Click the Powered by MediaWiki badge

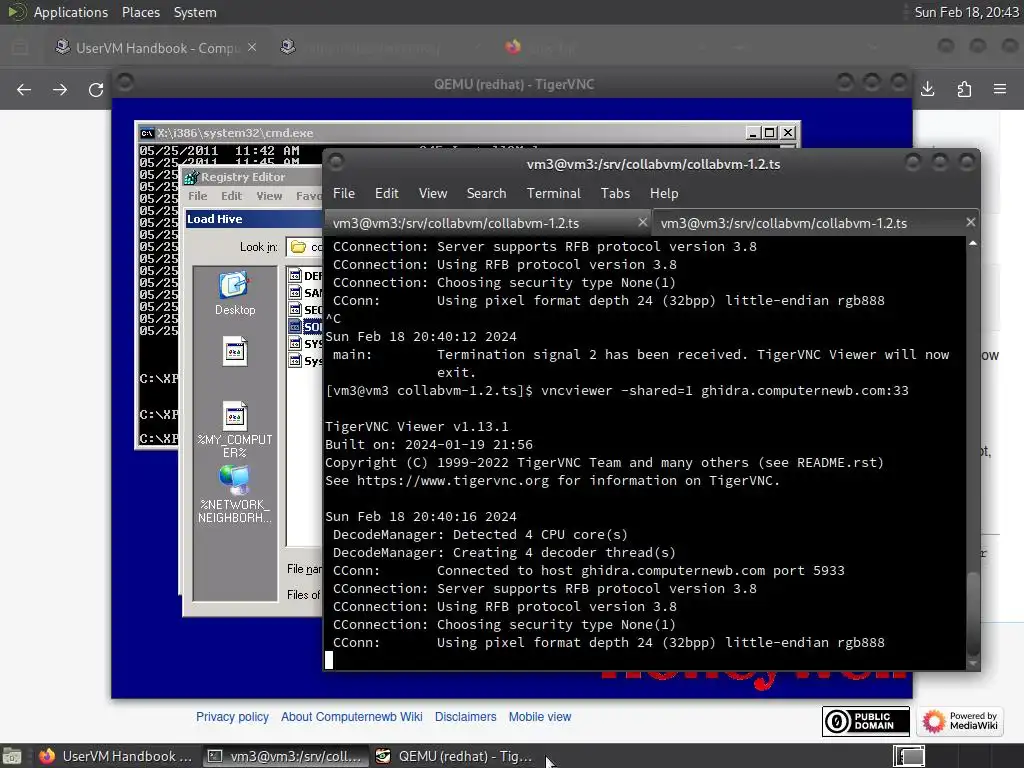tap(960, 721)
